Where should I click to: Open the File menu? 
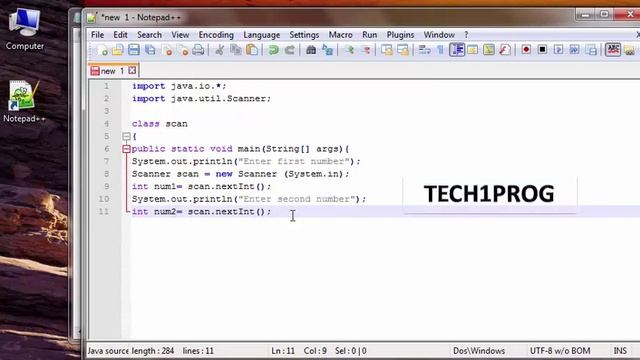coord(97,35)
